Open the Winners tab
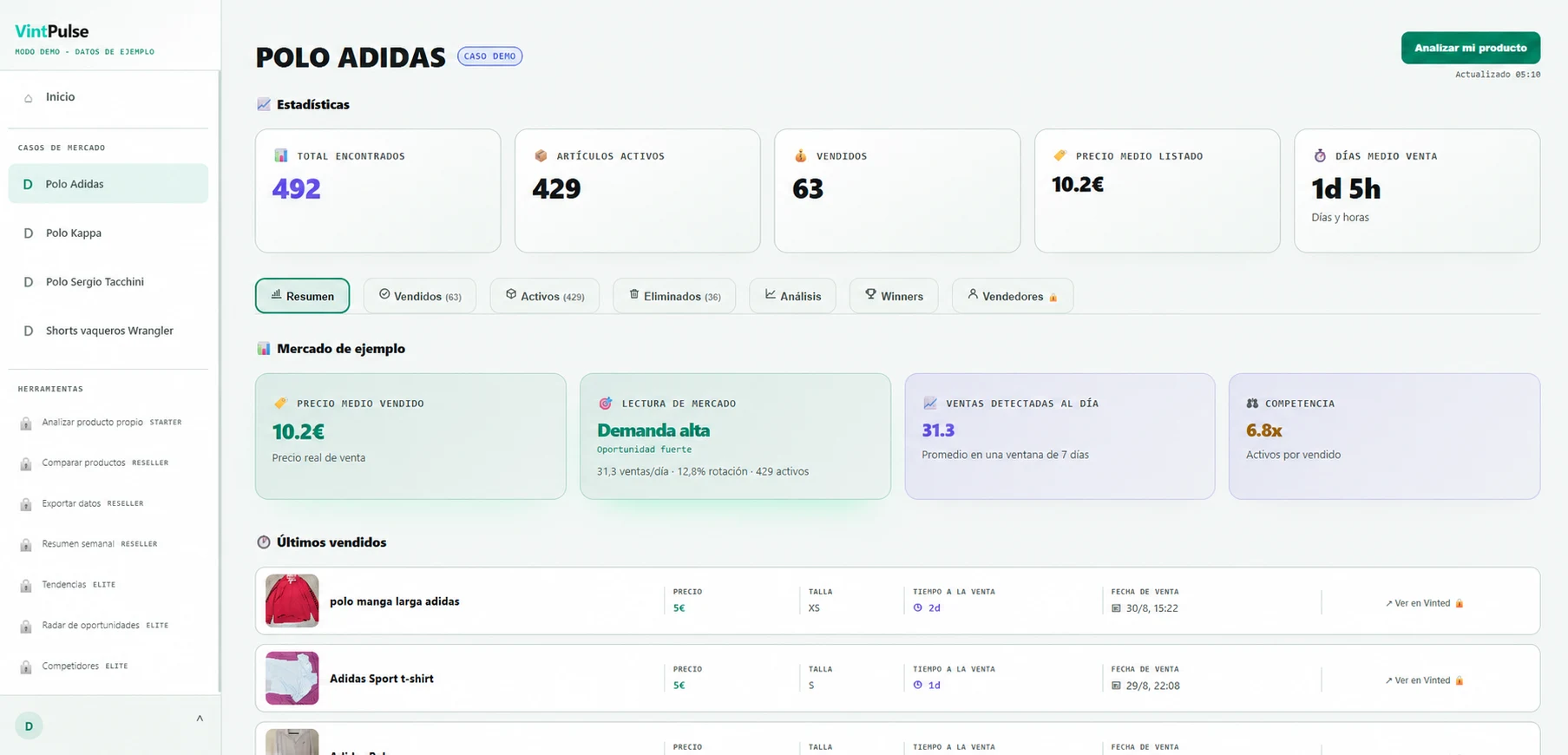The width and height of the screenshot is (1568, 755). pyautogui.click(x=894, y=296)
